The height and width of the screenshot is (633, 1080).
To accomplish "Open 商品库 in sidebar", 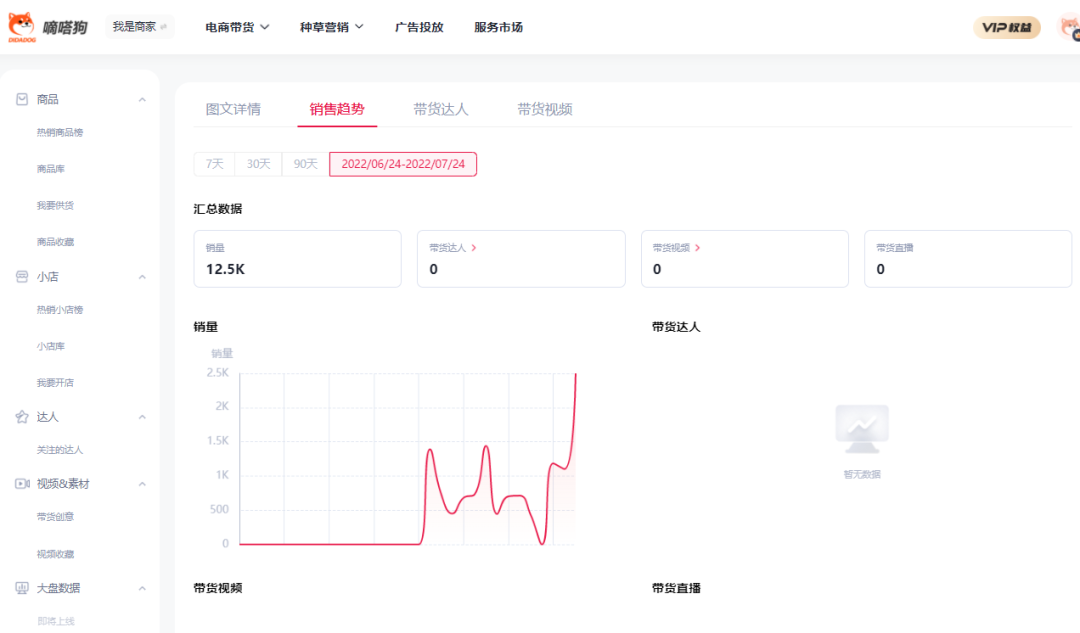I will tap(50, 169).
